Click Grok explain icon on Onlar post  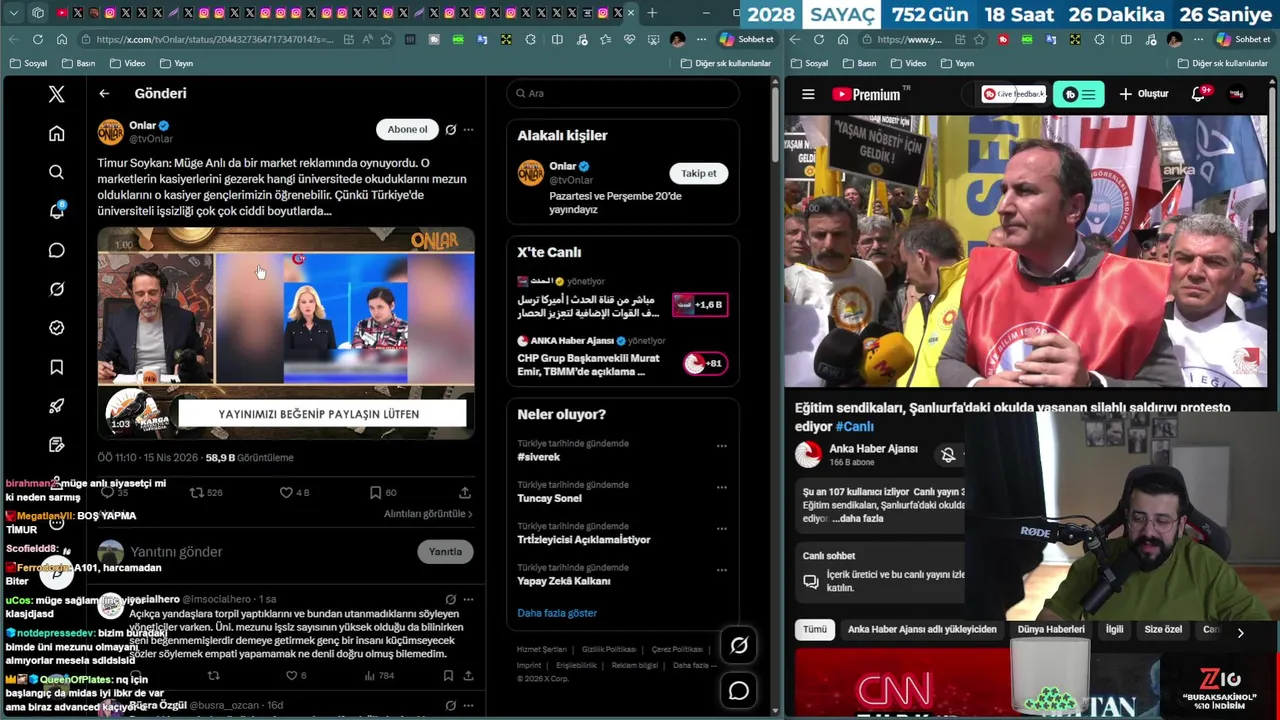[x=450, y=129]
